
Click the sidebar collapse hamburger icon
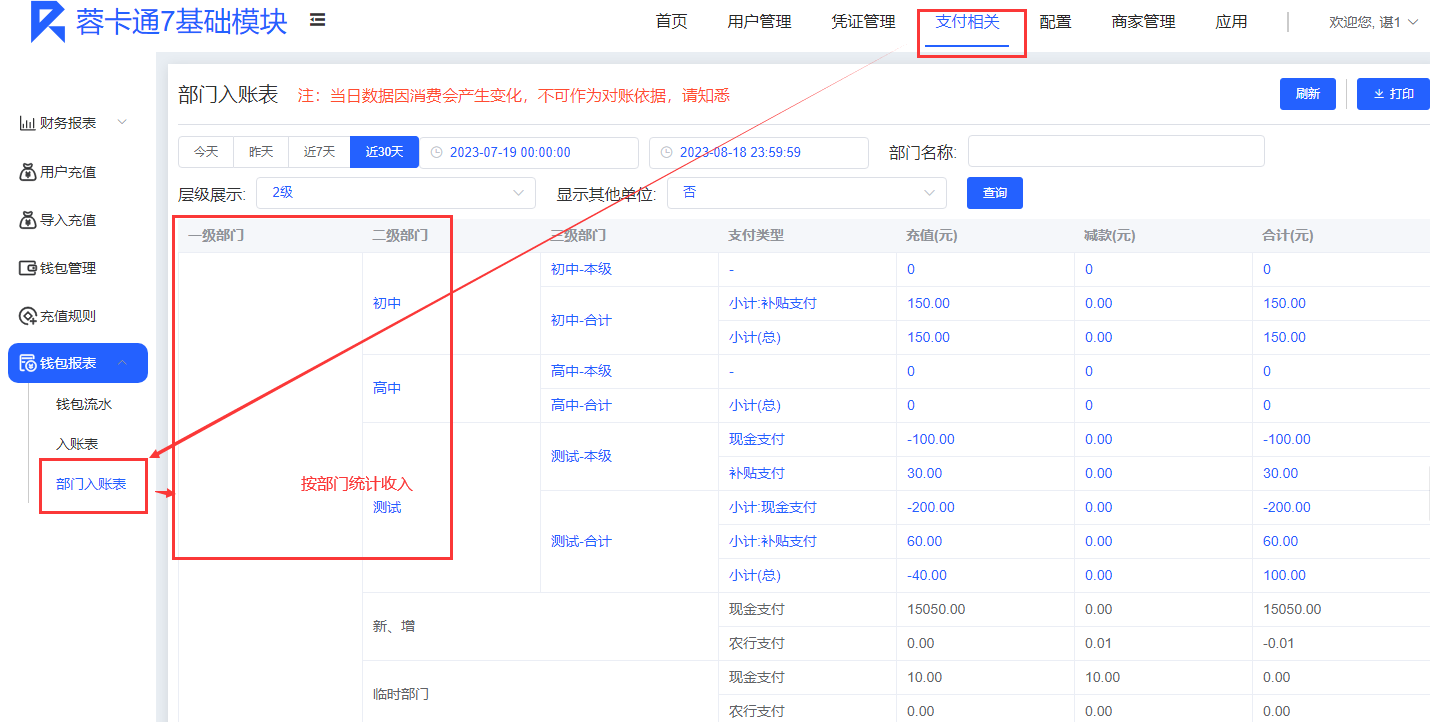click(317, 20)
